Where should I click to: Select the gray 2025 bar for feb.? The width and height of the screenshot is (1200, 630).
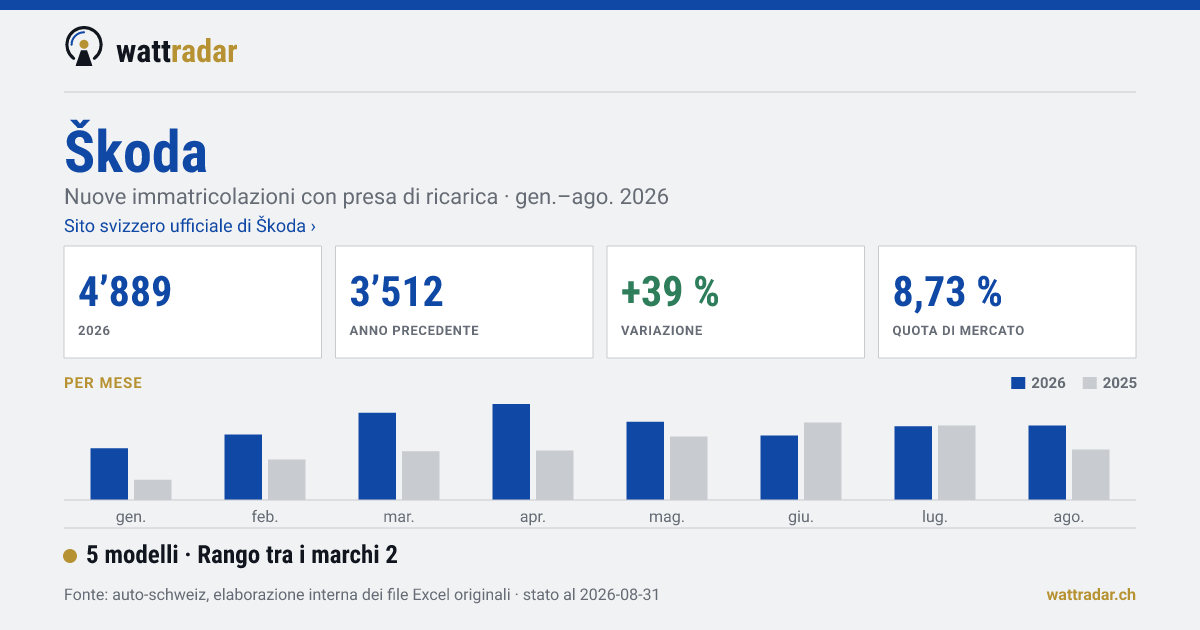point(287,480)
